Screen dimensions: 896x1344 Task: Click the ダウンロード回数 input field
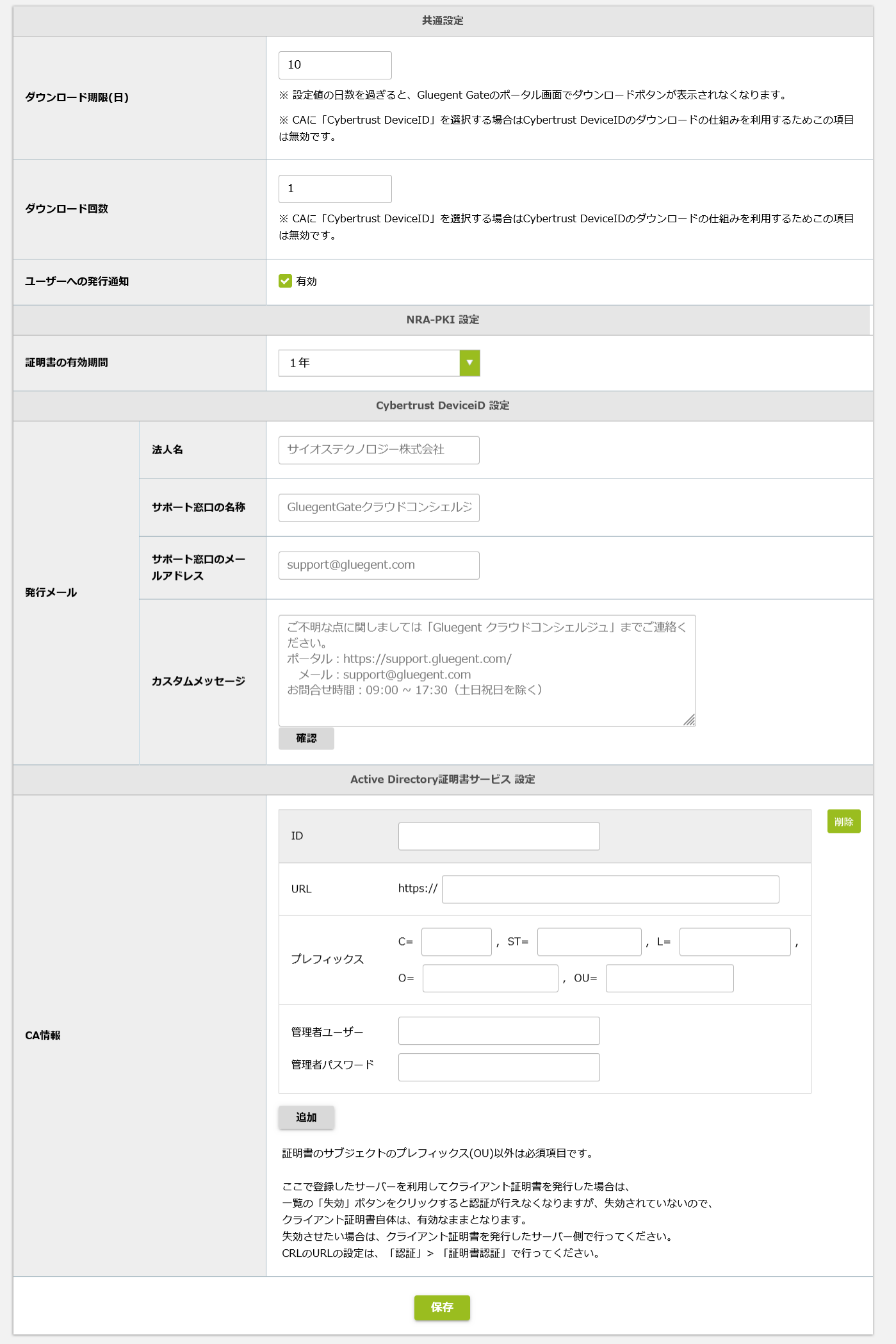(x=335, y=189)
